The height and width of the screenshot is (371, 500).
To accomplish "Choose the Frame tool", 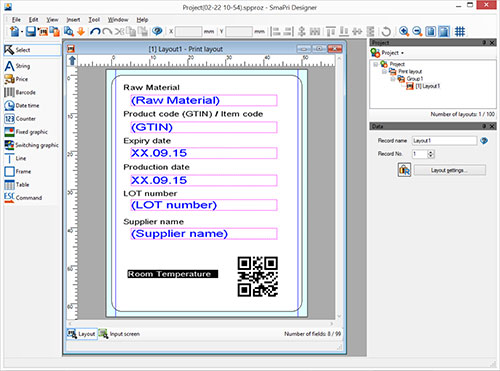I will [18, 171].
